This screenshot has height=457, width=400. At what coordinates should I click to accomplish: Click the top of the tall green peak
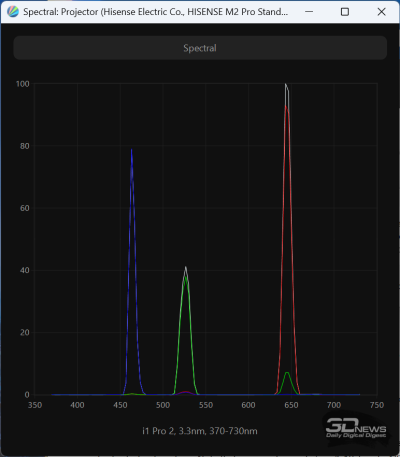coord(185,277)
